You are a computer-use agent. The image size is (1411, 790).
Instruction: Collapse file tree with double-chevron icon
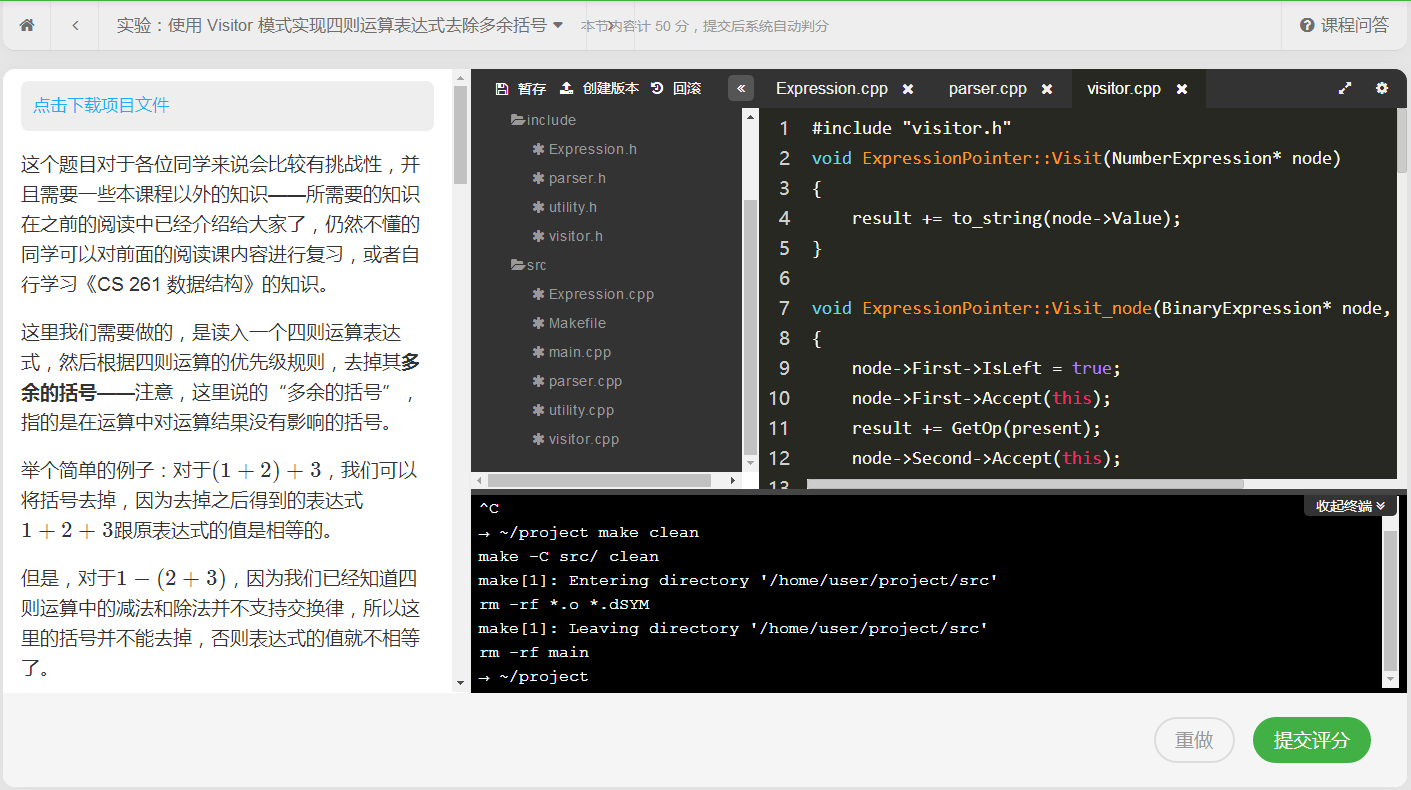click(741, 88)
